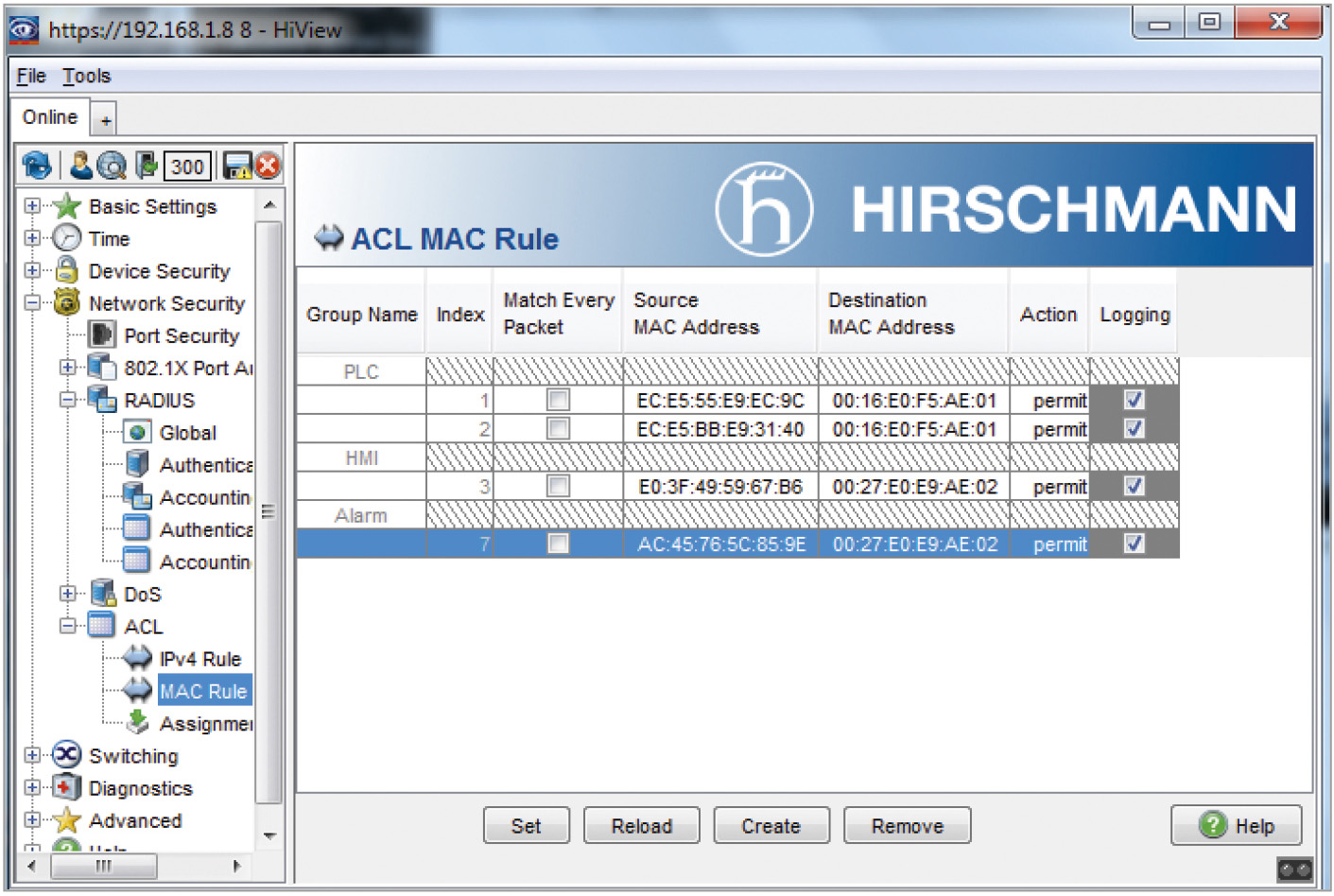Click the Switching icon in tree
Image resolution: width=1334 pixels, height=896 pixels.
point(66,754)
